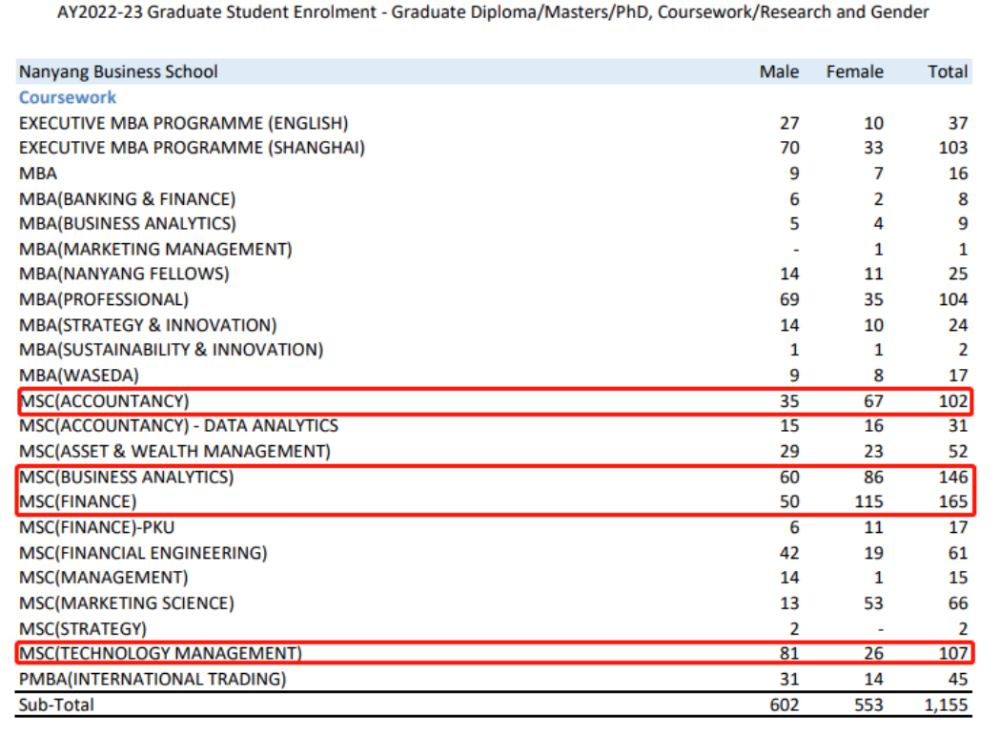The width and height of the screenshot is (1000, 732).
Task: Click the MSC(MARKETING SCIENCE) row label
Action: tap(126, 603)
